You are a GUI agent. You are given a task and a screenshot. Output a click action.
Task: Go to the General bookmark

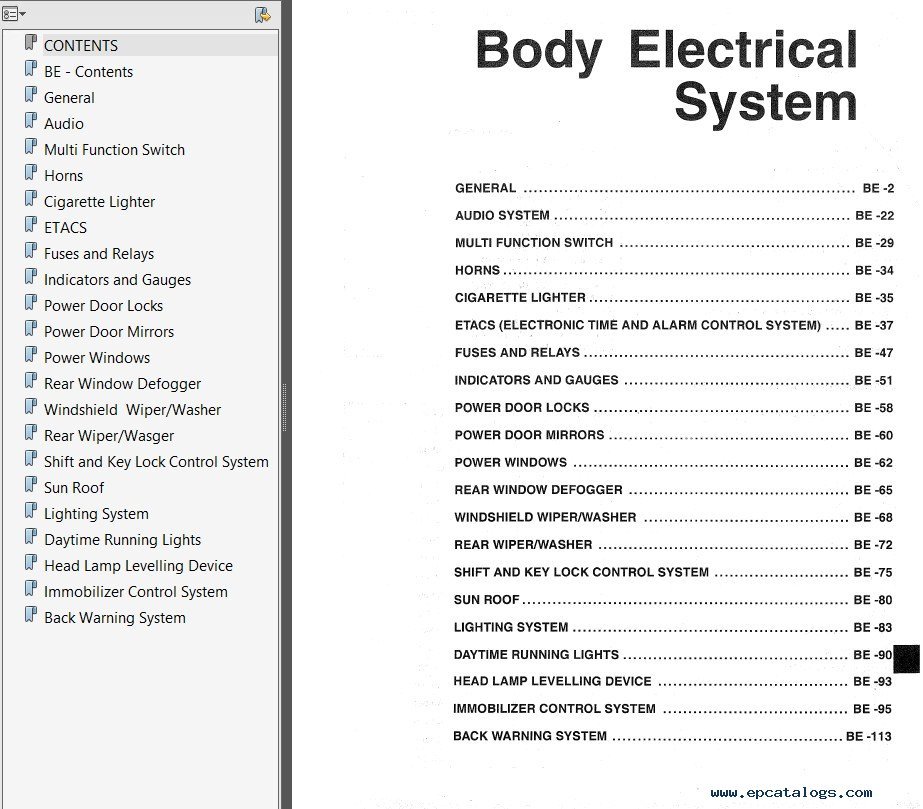click(x=69, y=97)
